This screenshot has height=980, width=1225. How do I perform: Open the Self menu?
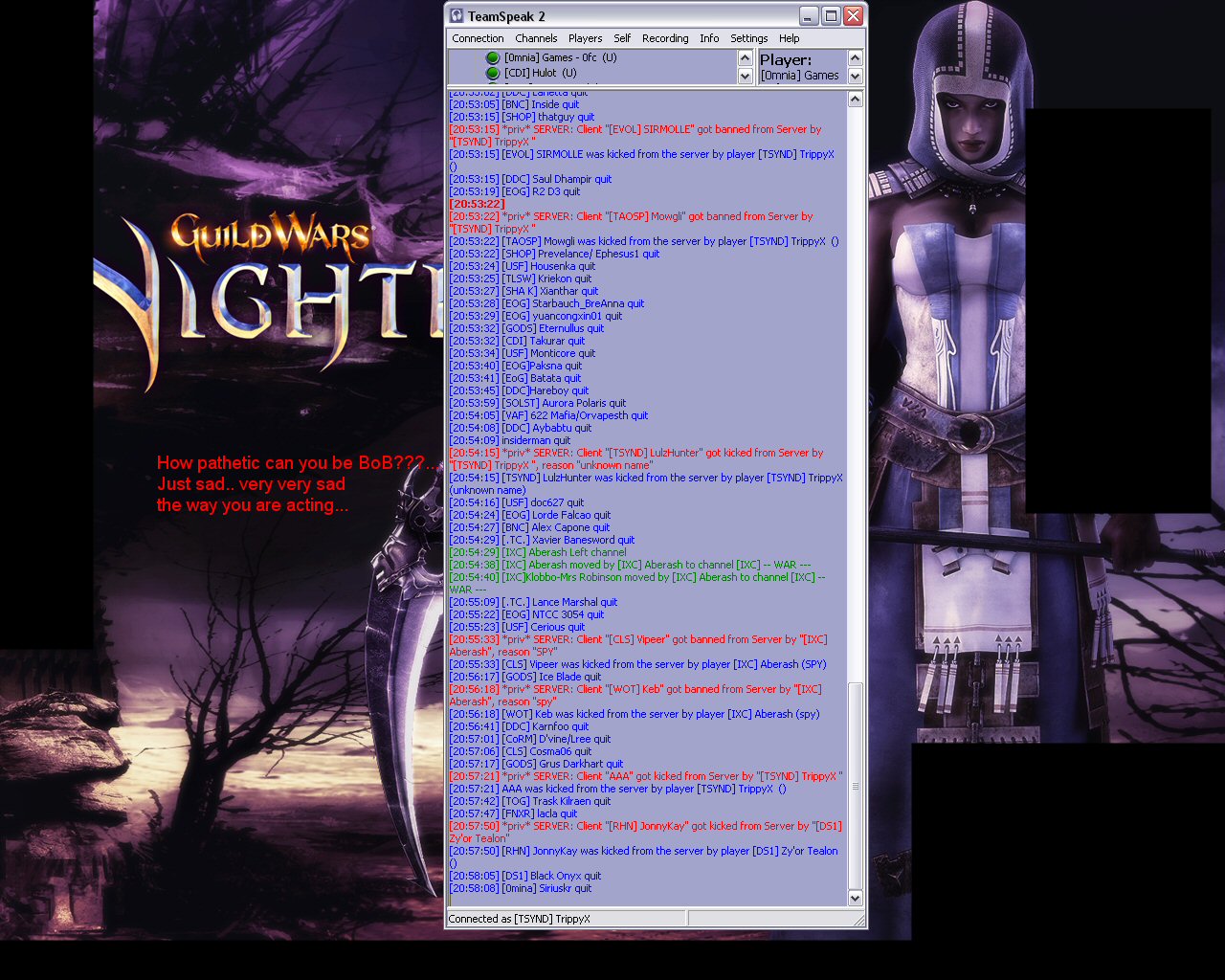[x=622, y=38]
